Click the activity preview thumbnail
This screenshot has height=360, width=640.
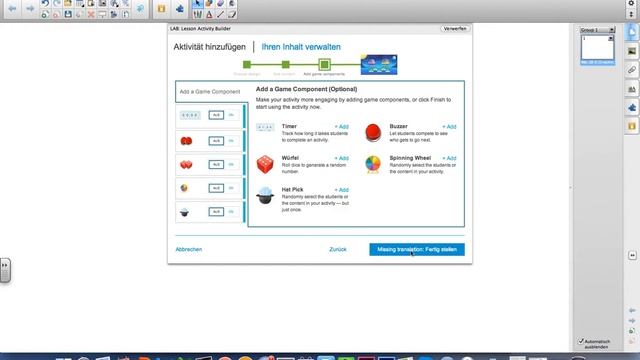(x=379, y=64)
